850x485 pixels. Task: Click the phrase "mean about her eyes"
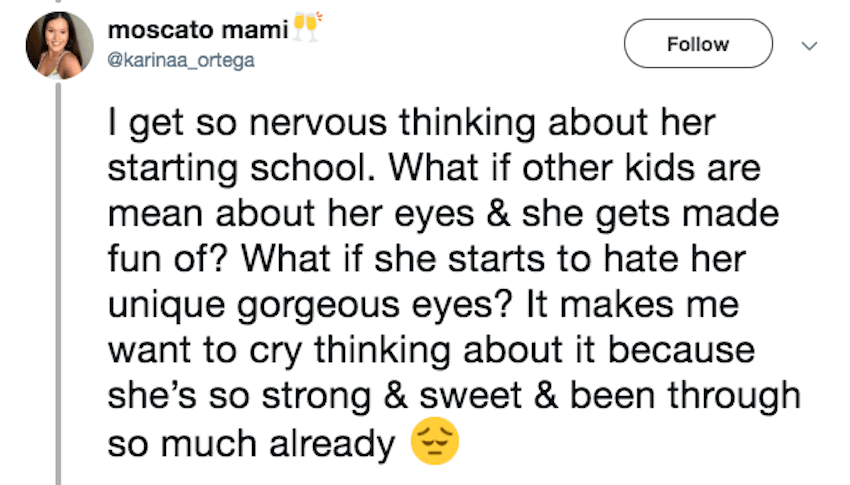291,215
